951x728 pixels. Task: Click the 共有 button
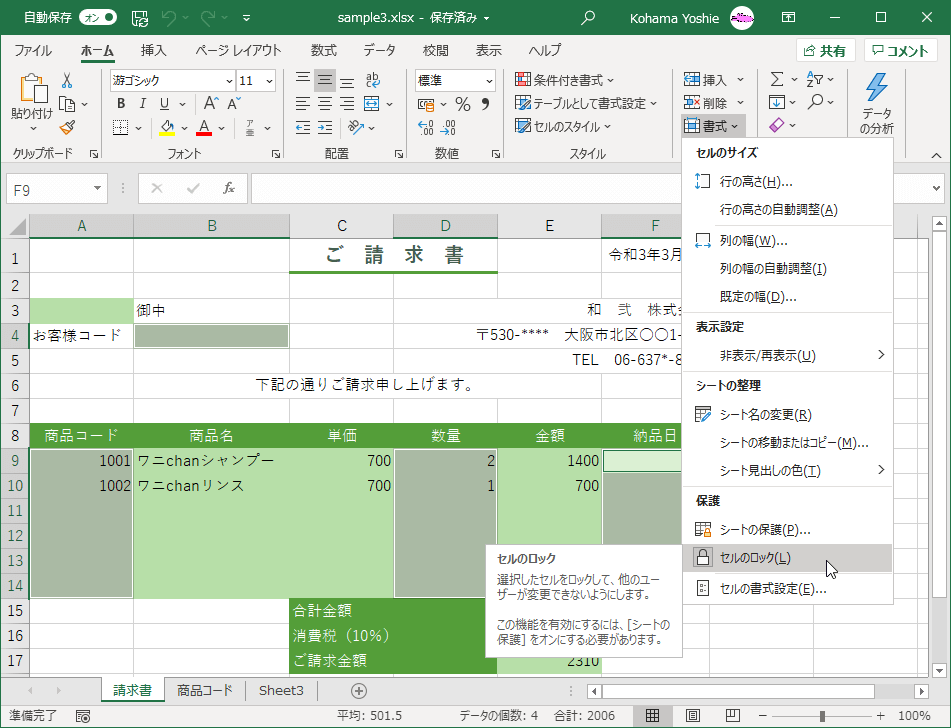(827, 50)
